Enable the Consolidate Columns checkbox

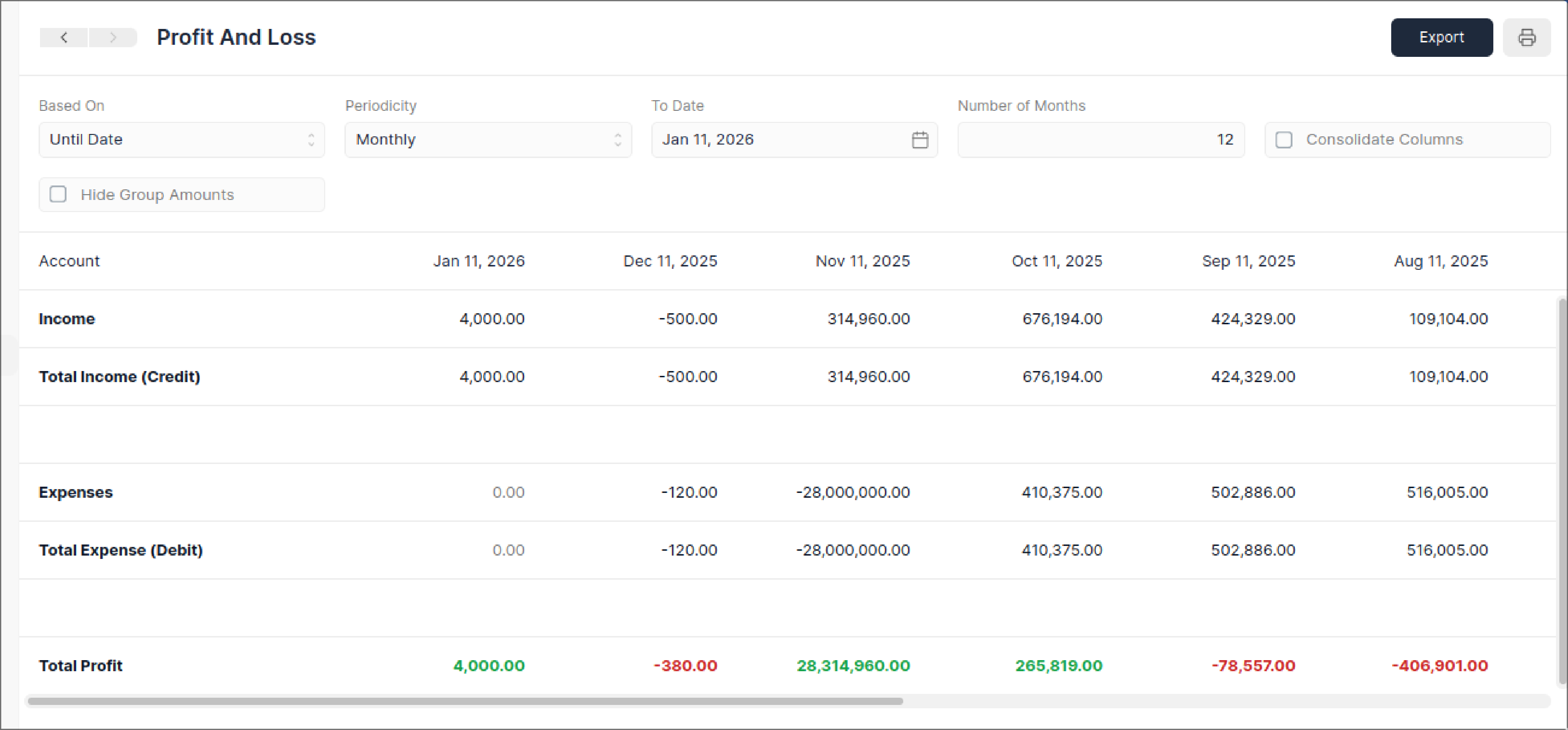(x=1284, y=139)
